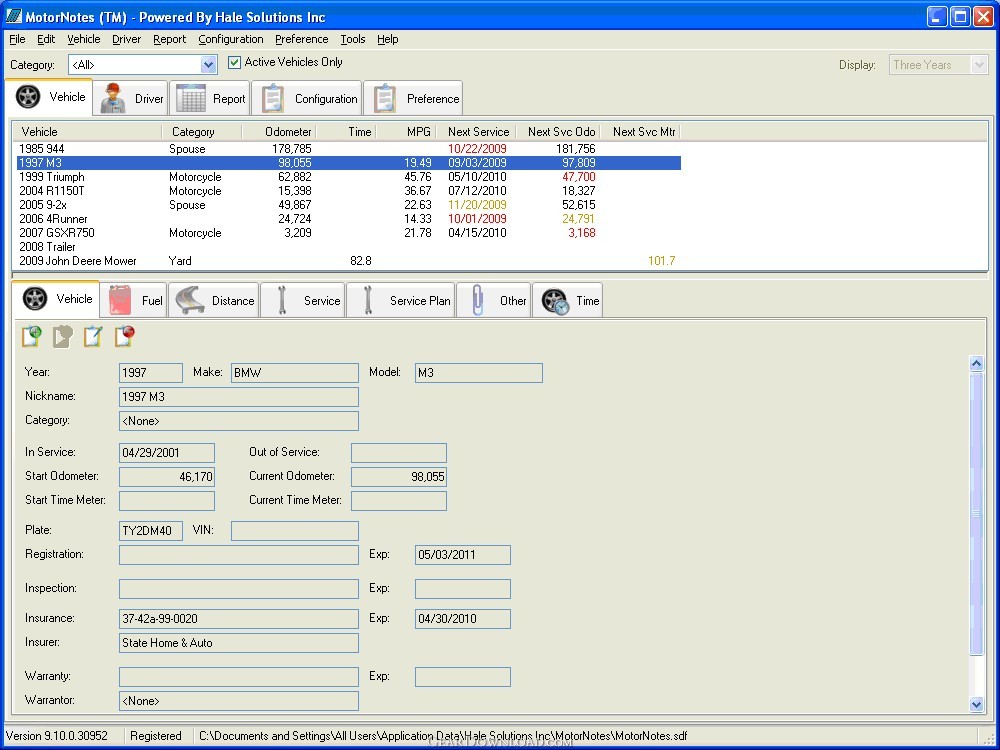Image resolution: width=1000 pixels, height=750 pixels.
Task: Open the Report menu
Action: pyautogui.click(x=170, y=39)
